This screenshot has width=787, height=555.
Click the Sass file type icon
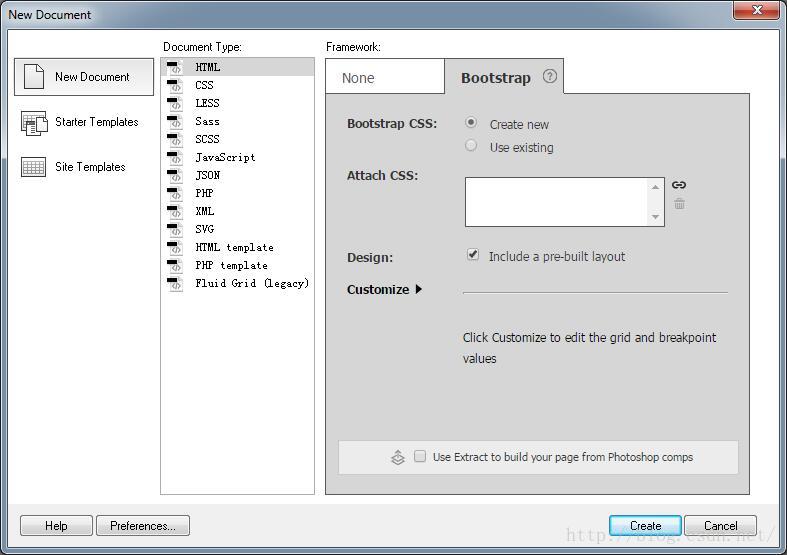(175, 121)
